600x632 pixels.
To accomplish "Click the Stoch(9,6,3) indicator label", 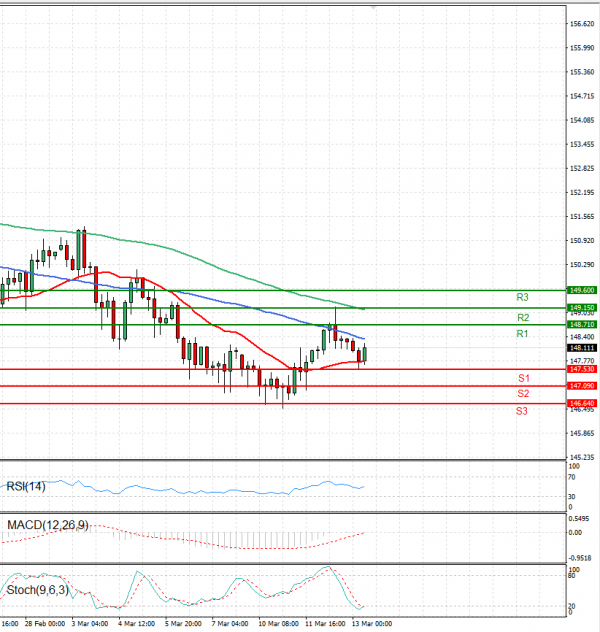I will pos(37,590).
